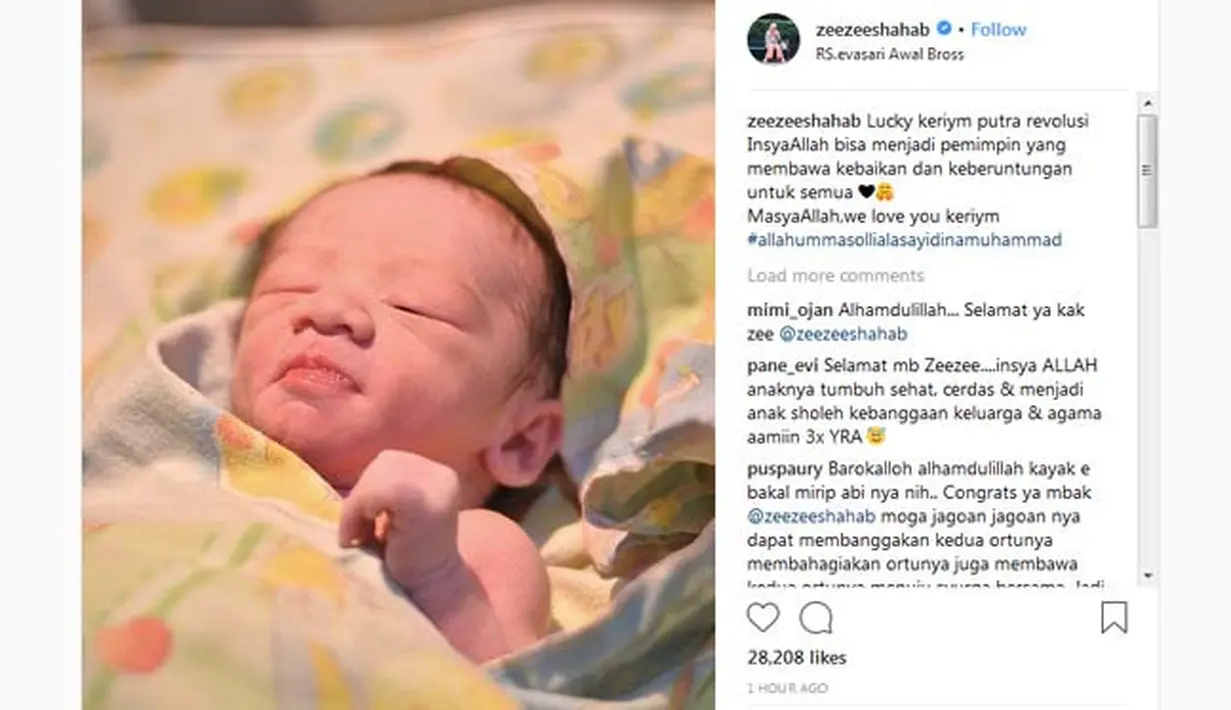1231x710 pixels.
Task: Open the #allahummasollialasayidinamuhammad hashtag
Action: [905, 240]
